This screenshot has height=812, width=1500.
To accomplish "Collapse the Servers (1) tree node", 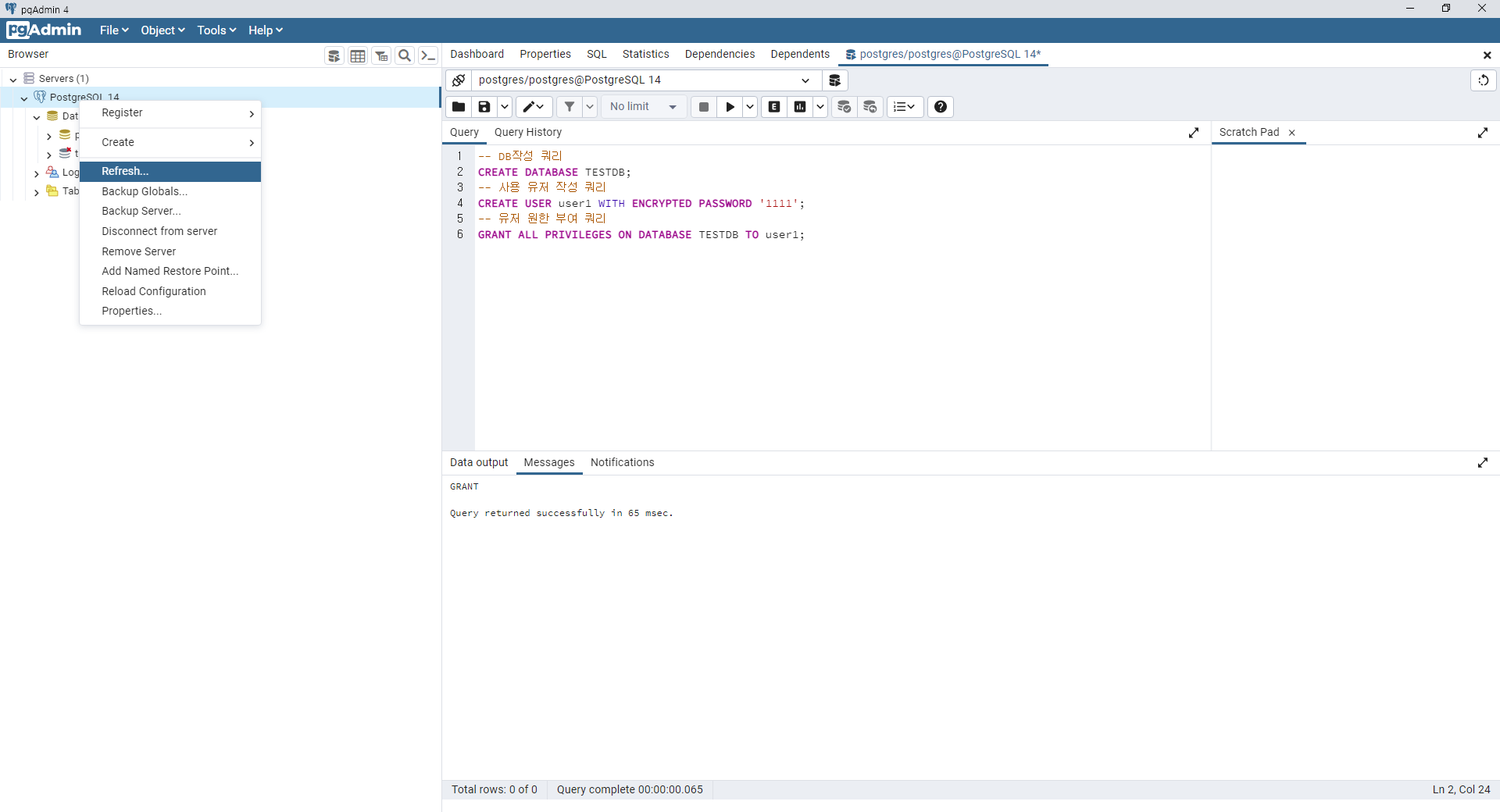I will point(13,79).
